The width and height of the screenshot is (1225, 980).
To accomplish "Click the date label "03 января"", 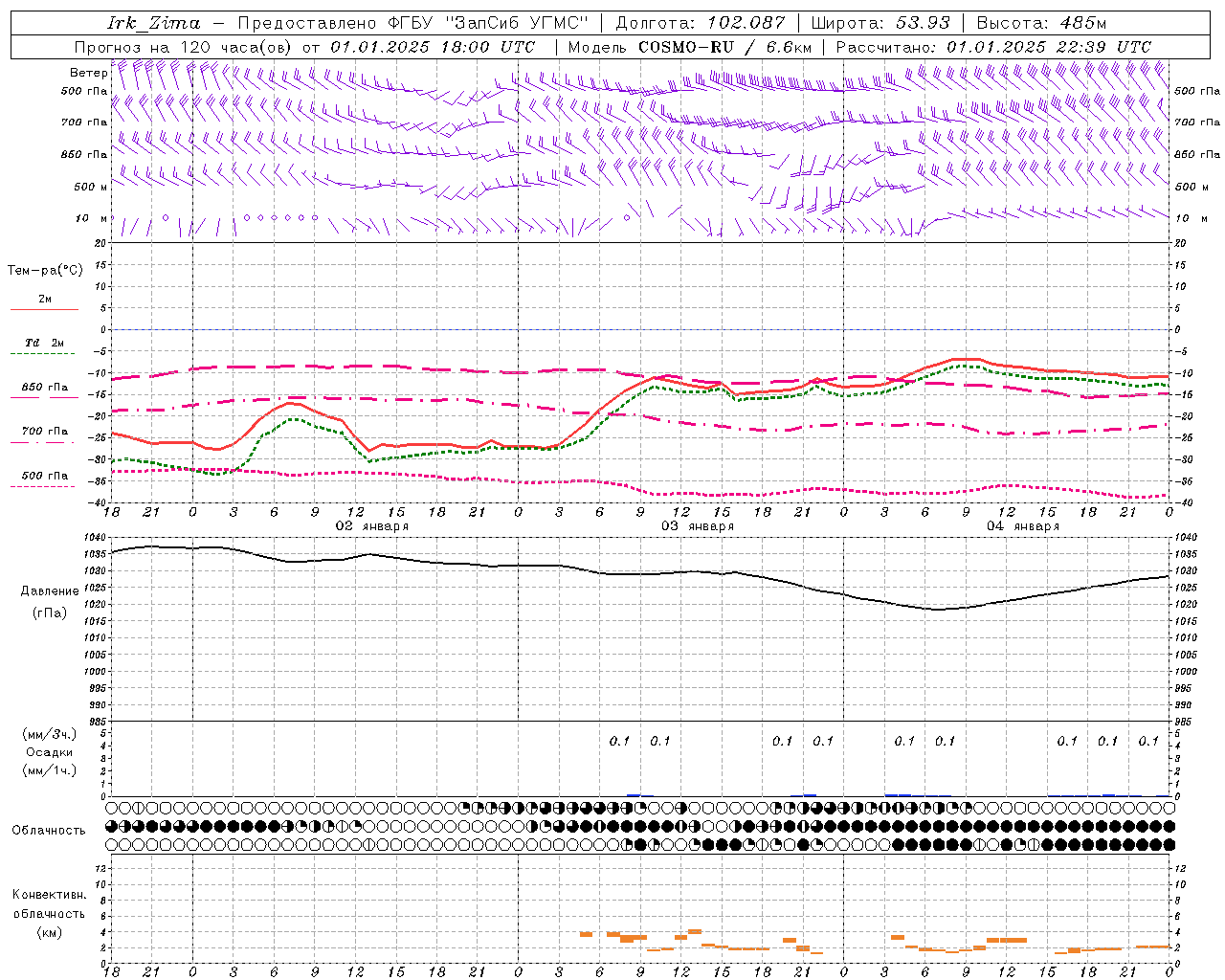I will [x=698, y=526].
